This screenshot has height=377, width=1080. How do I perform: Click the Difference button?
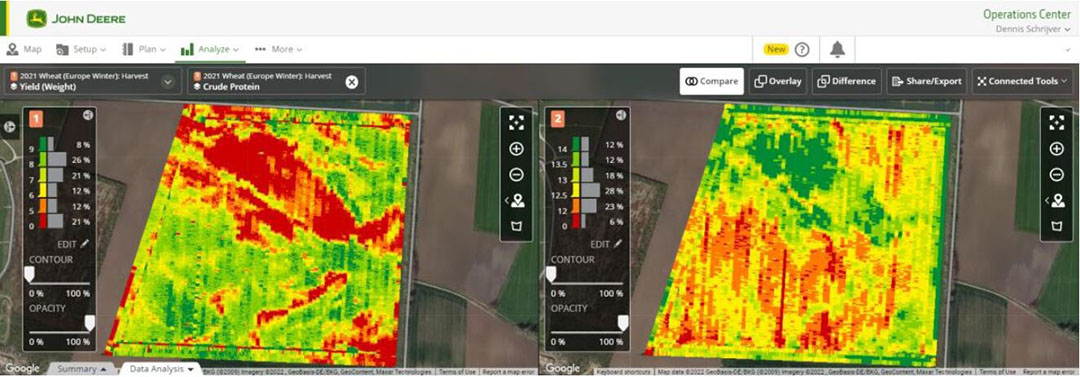847,81
